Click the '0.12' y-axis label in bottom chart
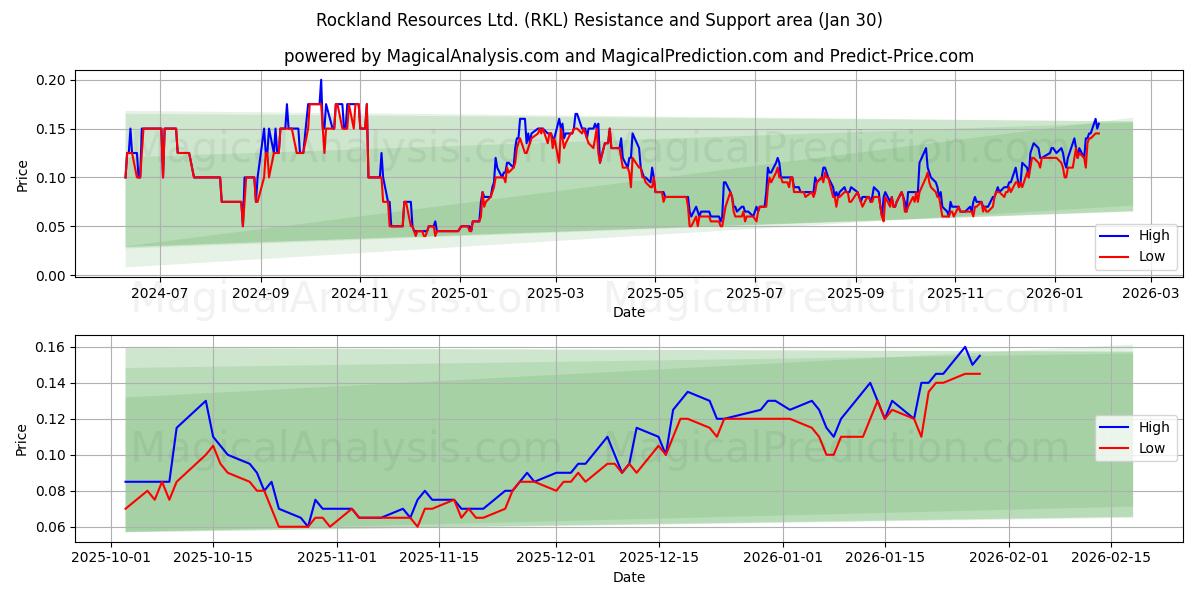 pyautogui.click(x=51, y=419)
